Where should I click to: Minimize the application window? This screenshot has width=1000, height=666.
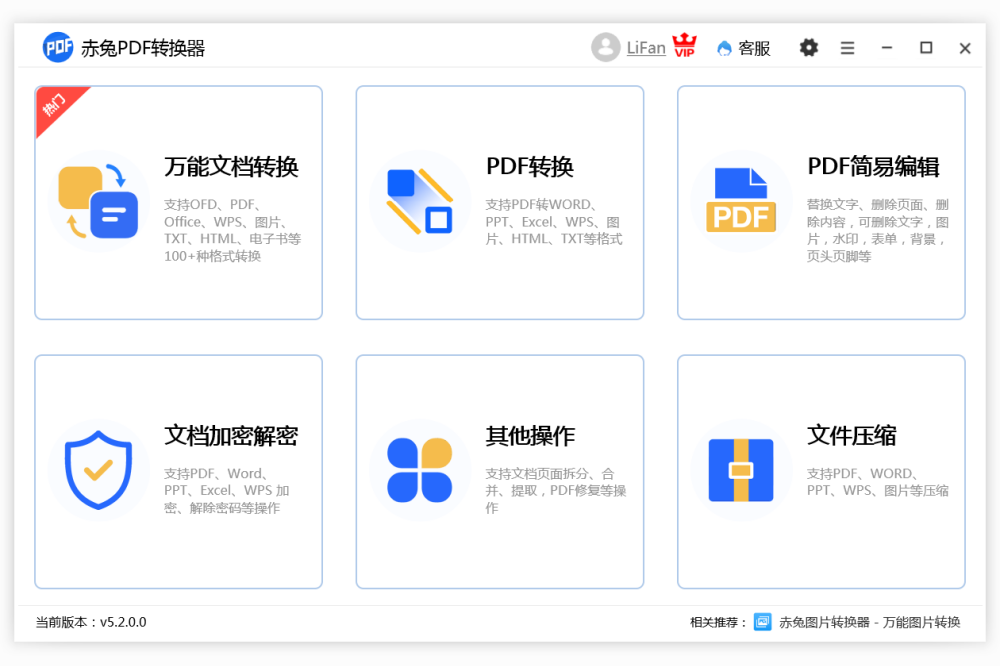886,48
